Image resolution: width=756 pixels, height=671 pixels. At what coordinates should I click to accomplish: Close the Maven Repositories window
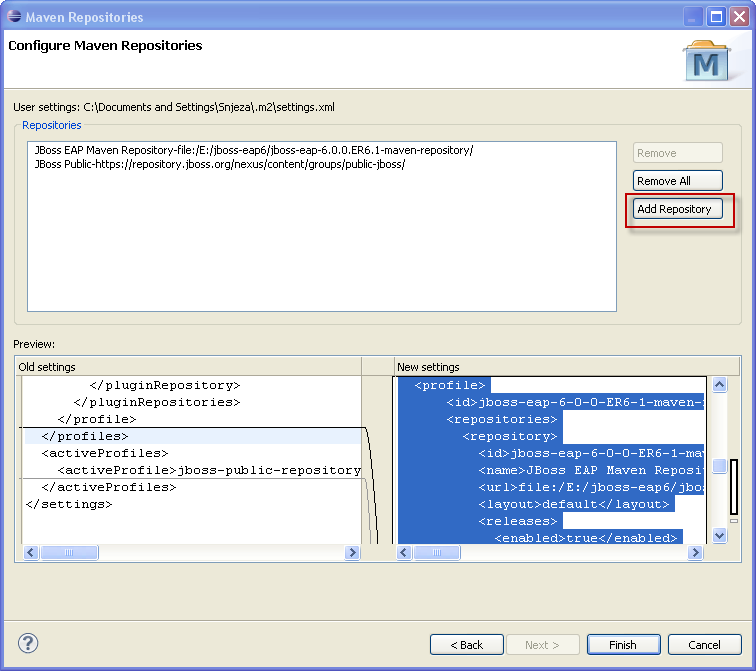pyautogui.click(x=739, y=17)
